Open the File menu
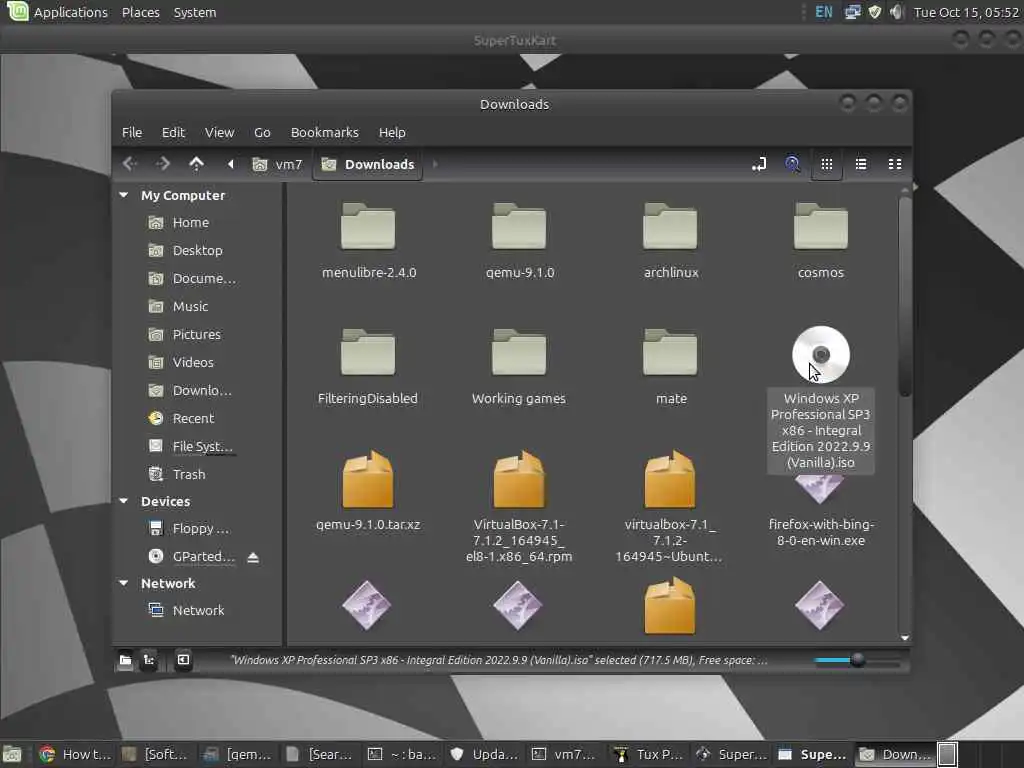This screenshot has height=768, width=1024. point(132,133)
